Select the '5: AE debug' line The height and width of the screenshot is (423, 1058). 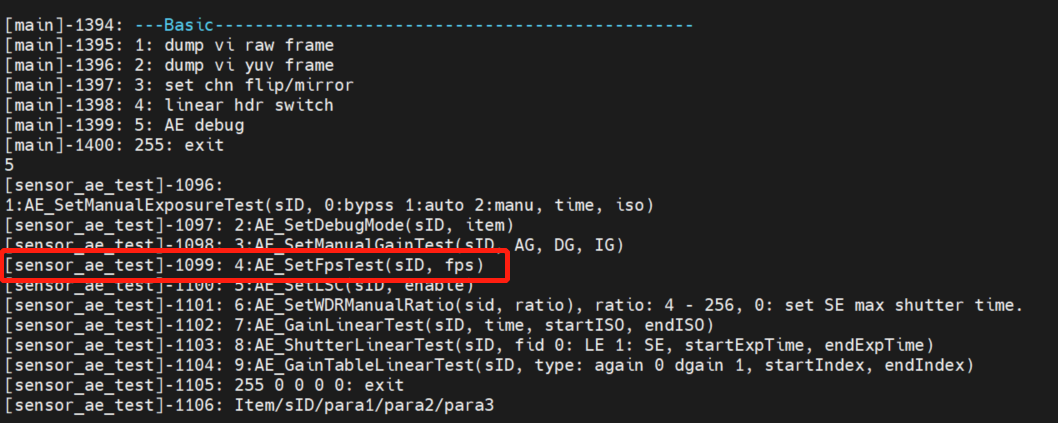coord(124,125)
